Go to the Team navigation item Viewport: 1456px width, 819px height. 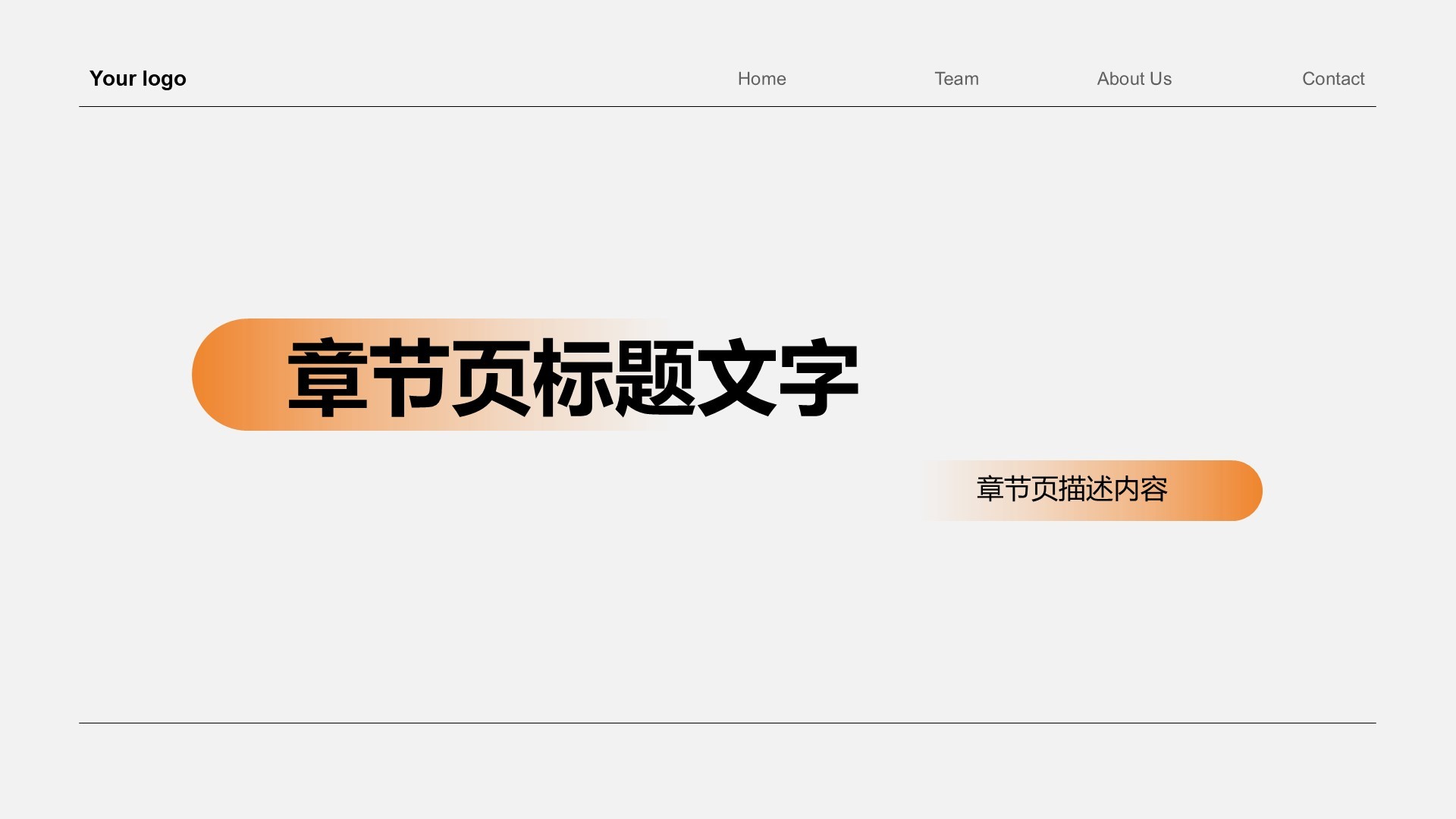click(956, 79)
